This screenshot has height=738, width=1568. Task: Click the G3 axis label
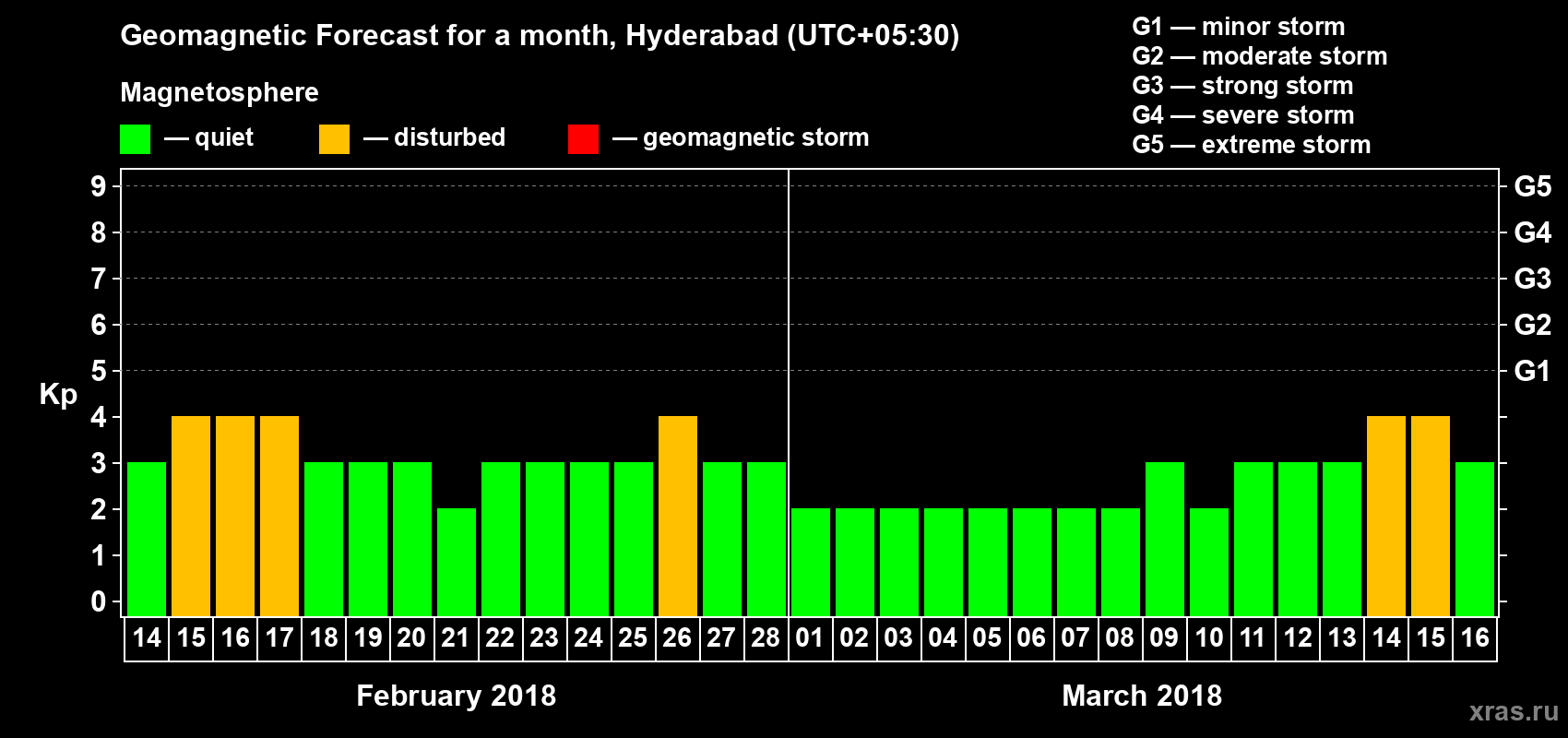point(1533,279)
